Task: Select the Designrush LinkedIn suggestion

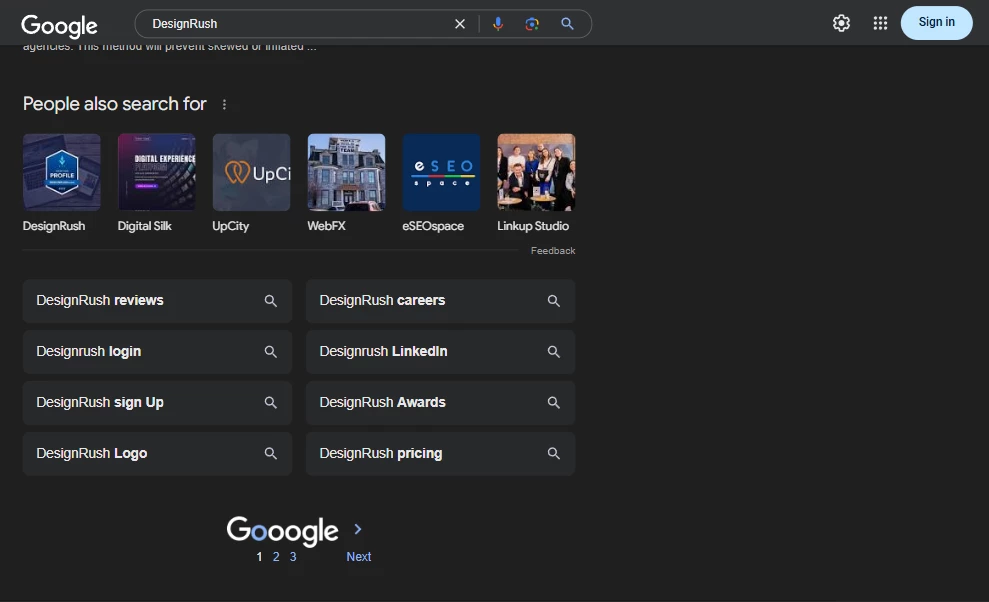Action: (440, 351)
